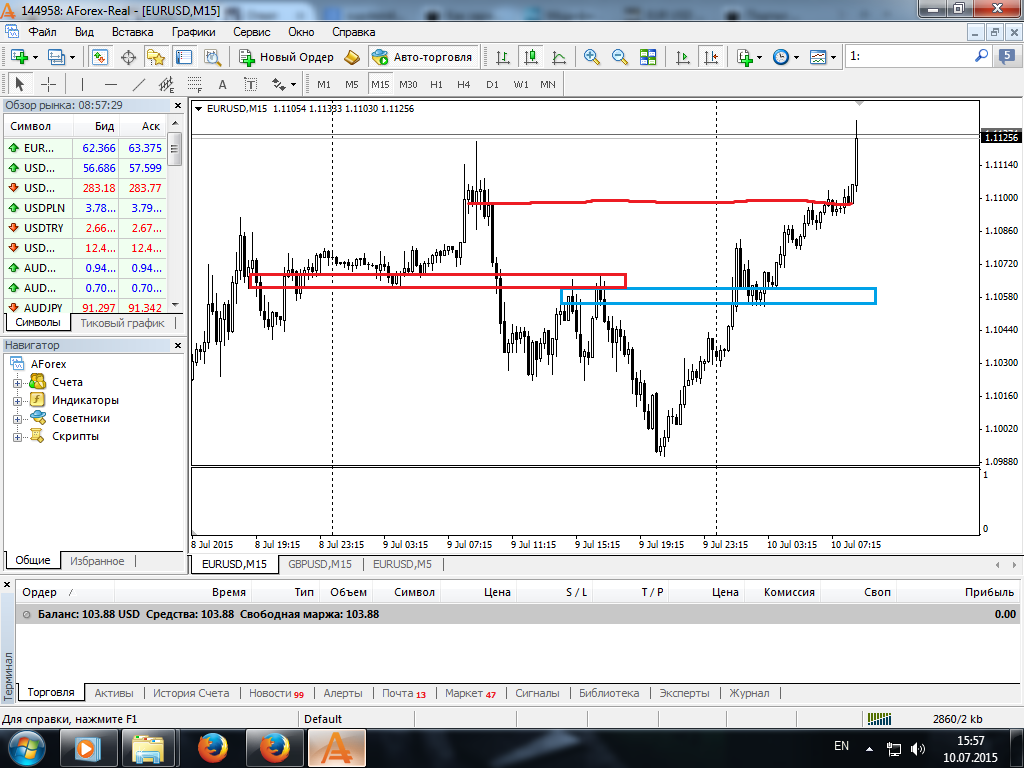Switch to bar chart icon
Screen dimensions: 1024x768
click(503, 57)
